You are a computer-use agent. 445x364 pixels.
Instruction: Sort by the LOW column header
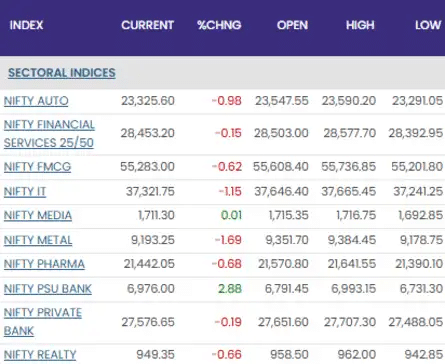tap(428, 25)
